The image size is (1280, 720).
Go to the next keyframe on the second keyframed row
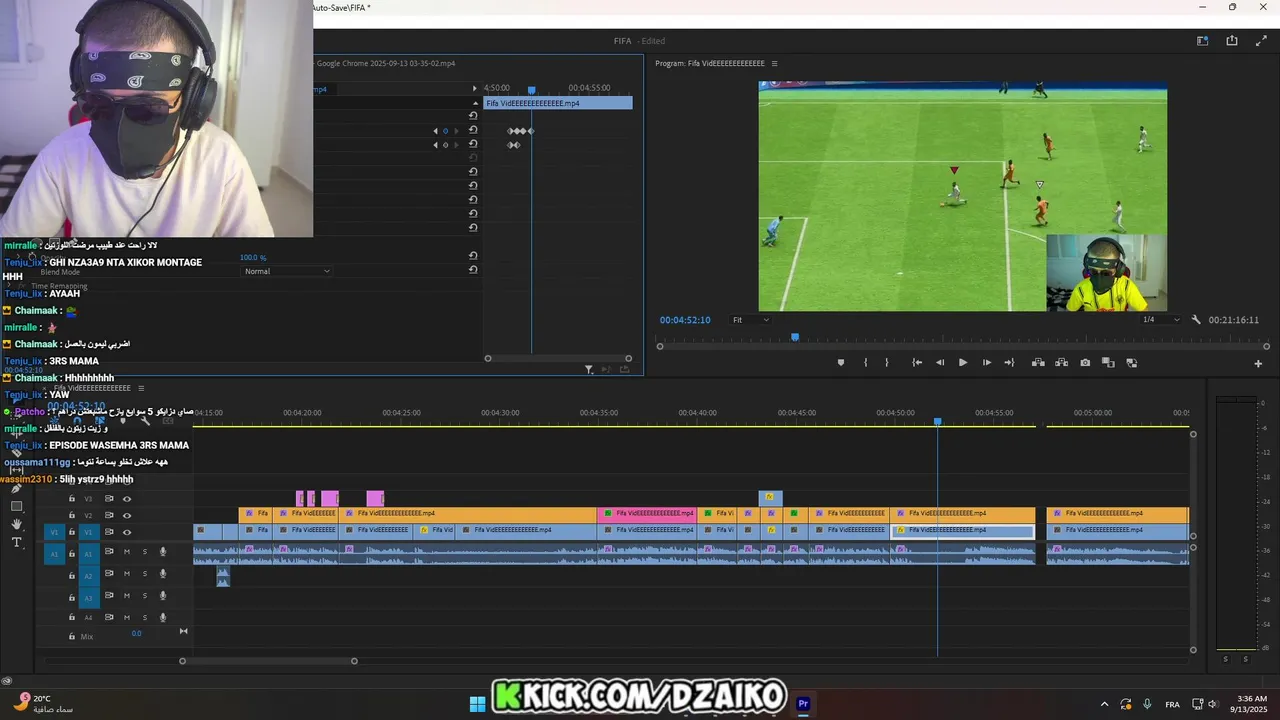click(457, 145)
